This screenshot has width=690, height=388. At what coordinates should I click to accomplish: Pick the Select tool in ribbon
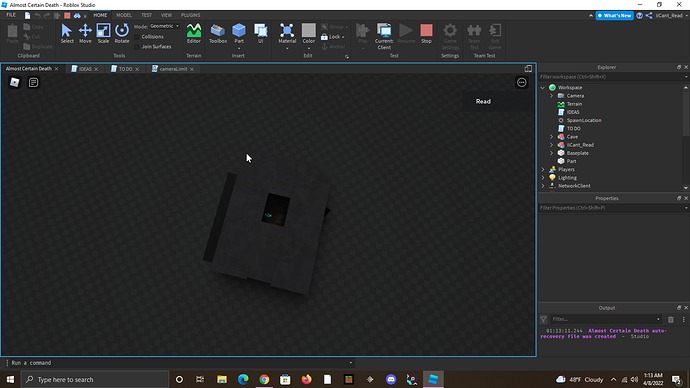pos(67,33)
